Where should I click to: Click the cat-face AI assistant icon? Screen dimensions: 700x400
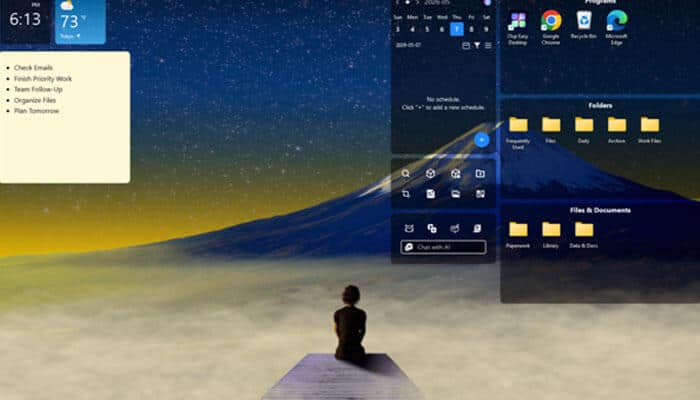(x=409, y=228)
